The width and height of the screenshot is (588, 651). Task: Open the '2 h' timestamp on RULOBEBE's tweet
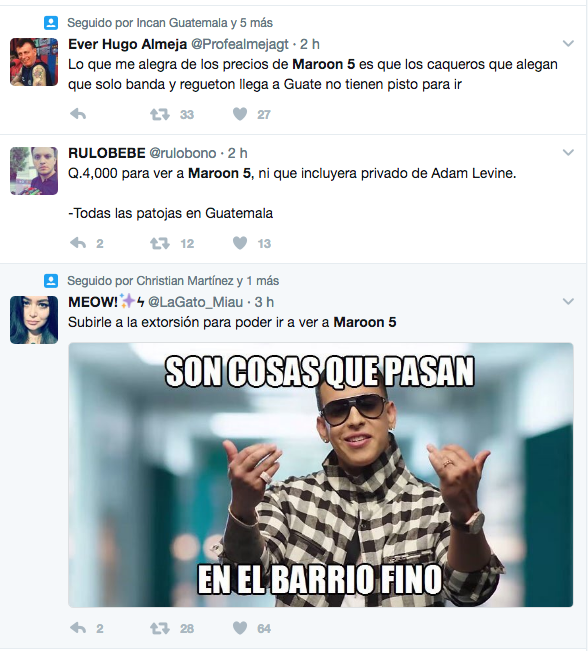coord(238,153)
